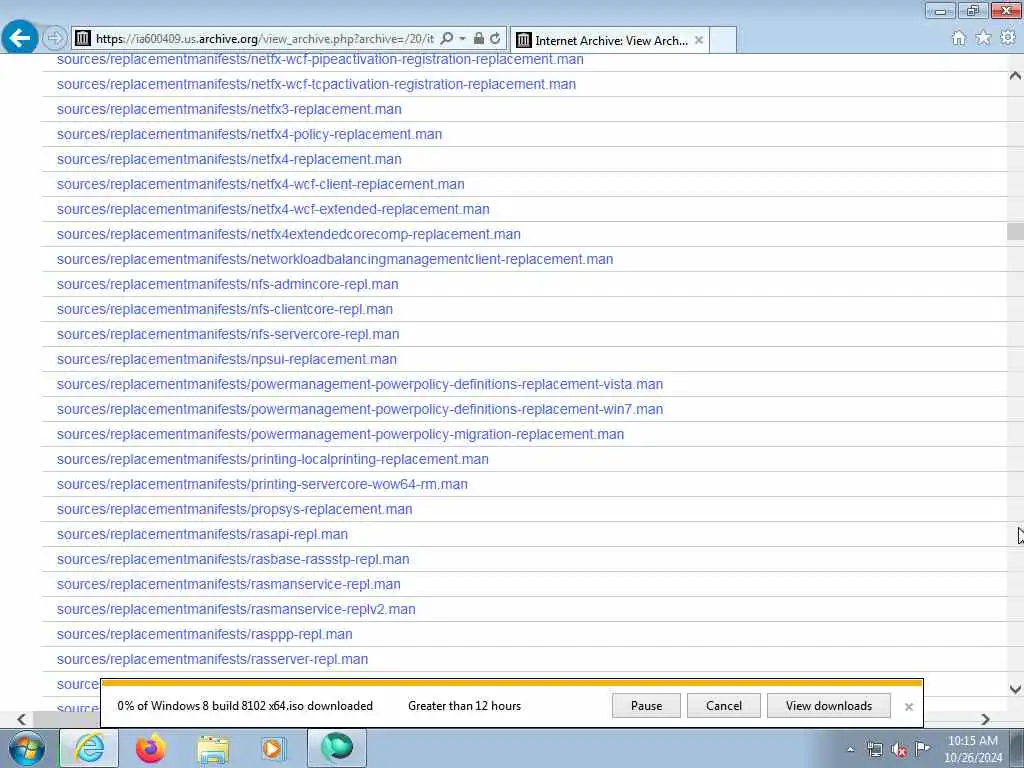Viewport: 1024px width, 768px height.
Task: Click the browser Forward arrow button
Action: (x=55, y=39)
